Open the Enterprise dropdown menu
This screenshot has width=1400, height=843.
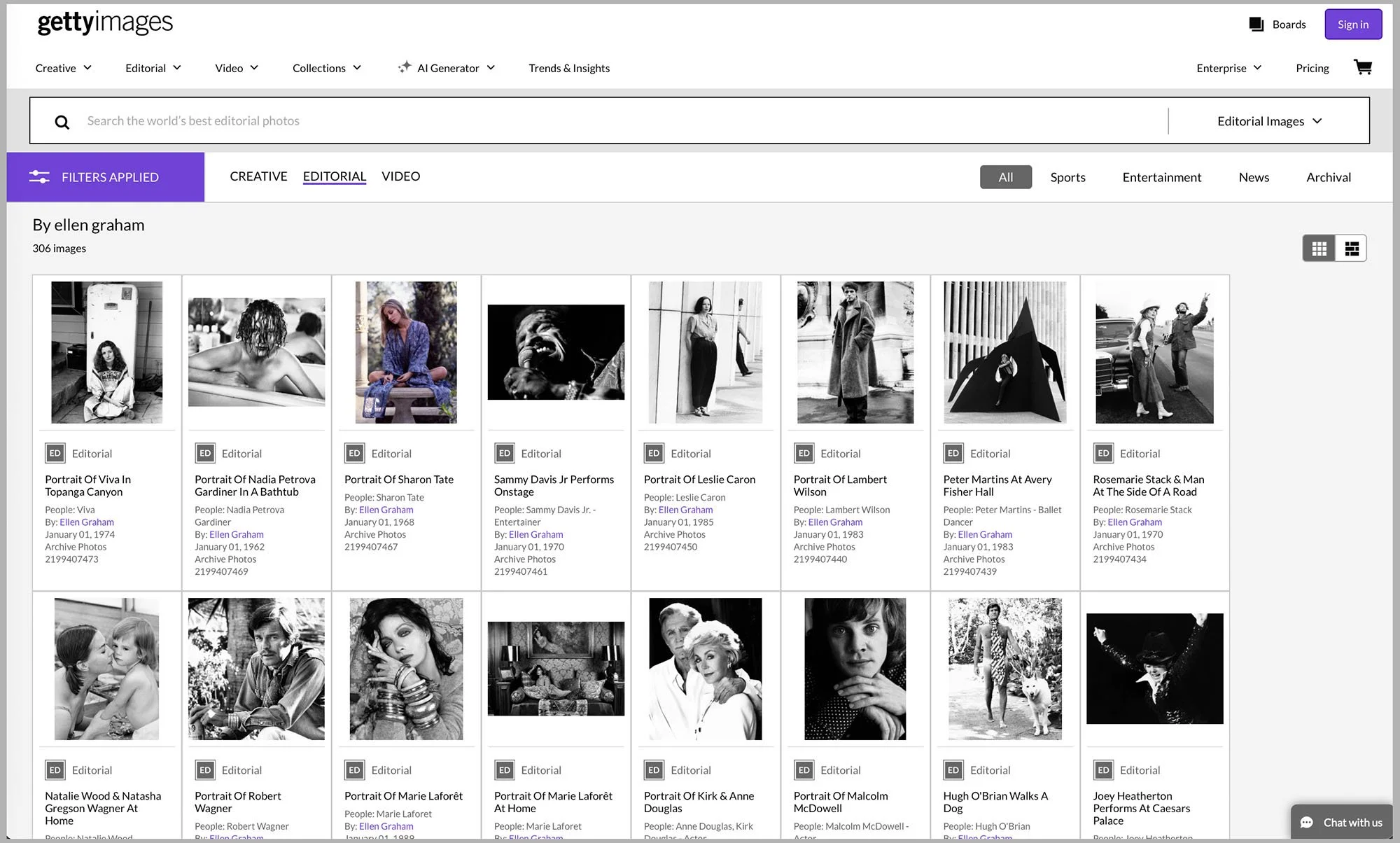pyautogui.click(x=1228, y=68)
